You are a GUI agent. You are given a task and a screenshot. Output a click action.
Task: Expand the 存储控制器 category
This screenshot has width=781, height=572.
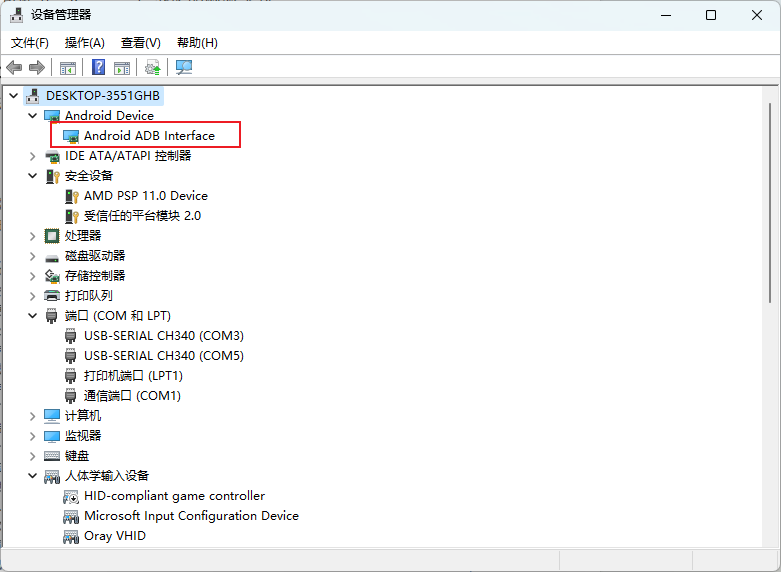pos(33,276)
